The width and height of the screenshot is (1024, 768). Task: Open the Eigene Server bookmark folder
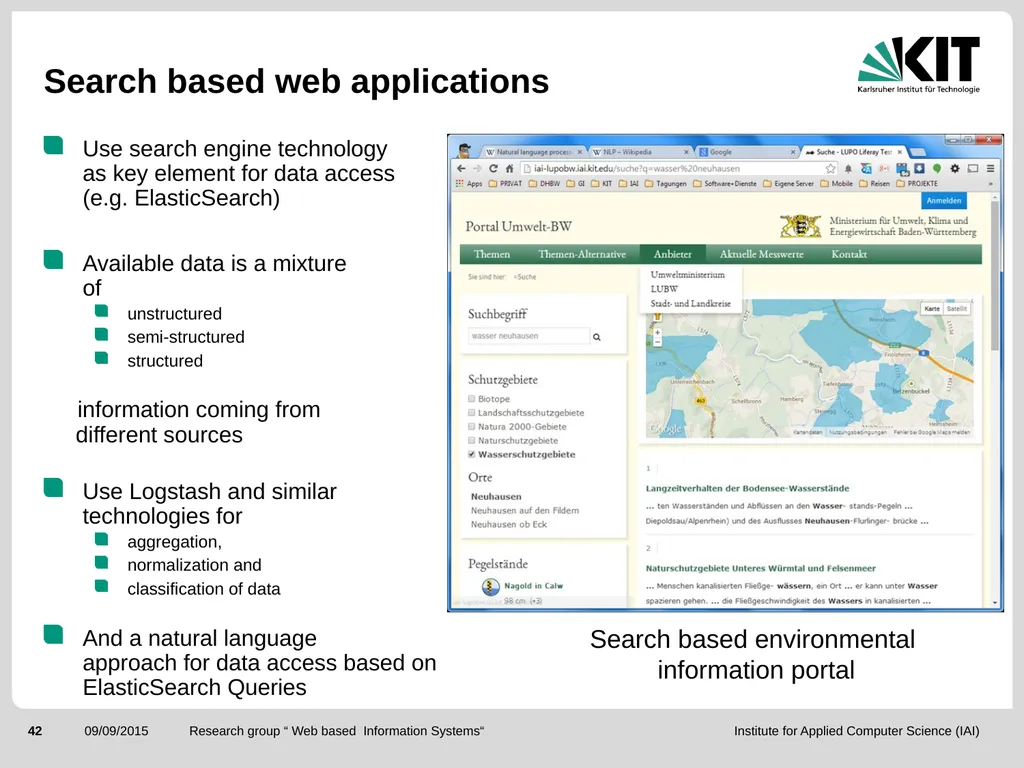(789, 184)
